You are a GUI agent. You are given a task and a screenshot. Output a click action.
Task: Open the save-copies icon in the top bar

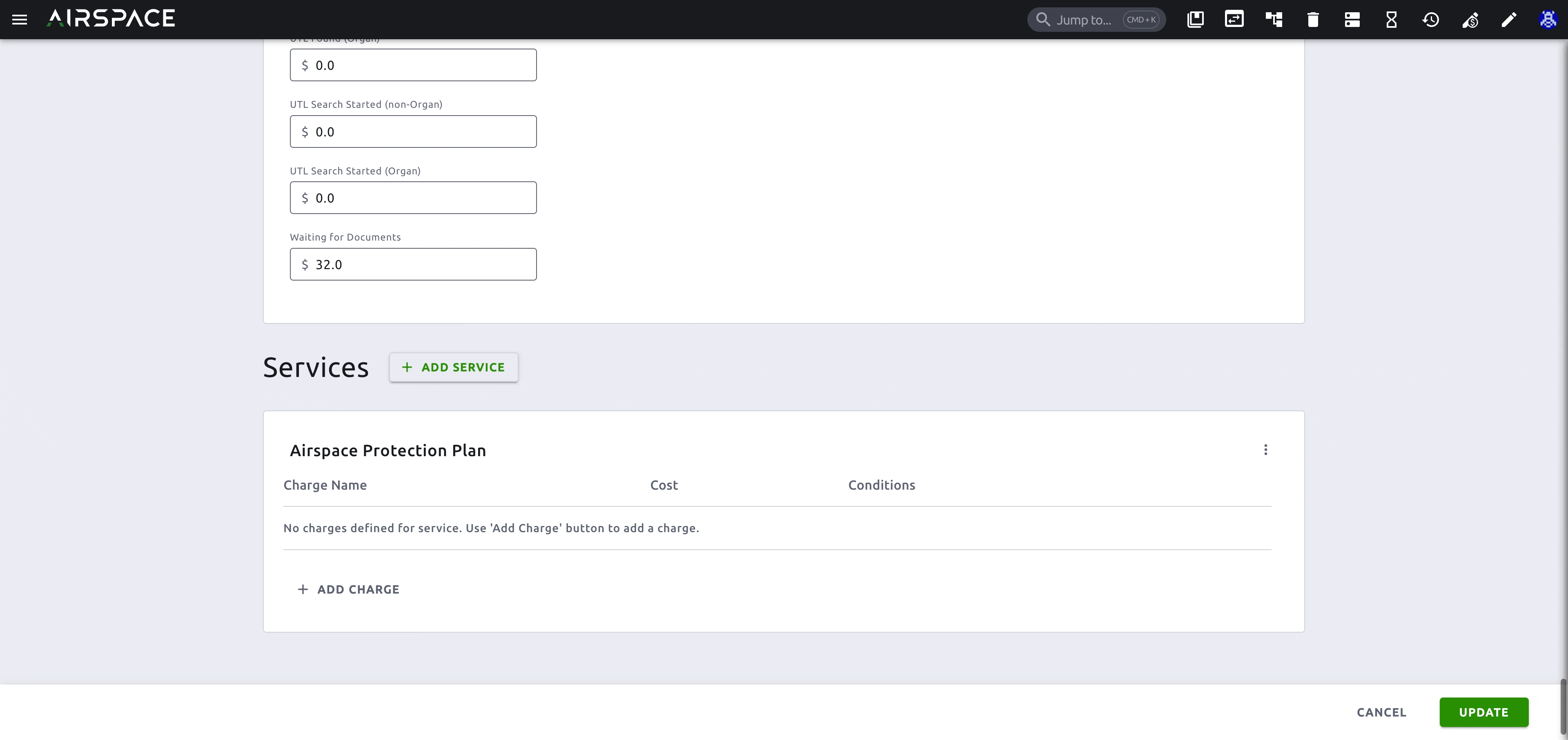tap(1196, 20)
